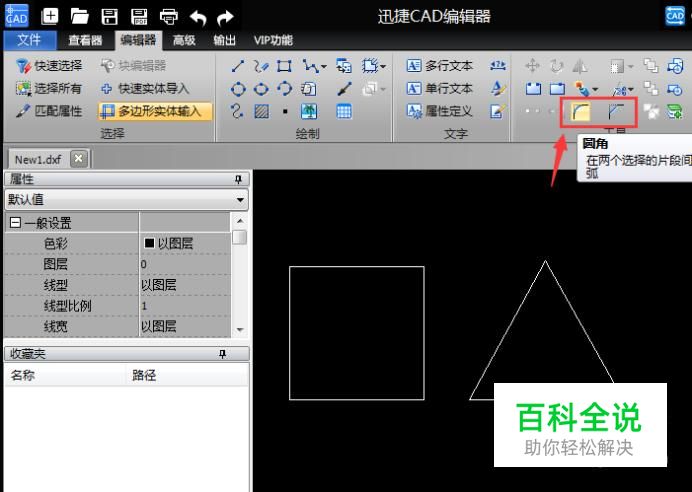Image resolution: width=692 pixels, height=492 pixels.
Task: Click the copy pages icon in draw group
Action: (x=308, y=89)
